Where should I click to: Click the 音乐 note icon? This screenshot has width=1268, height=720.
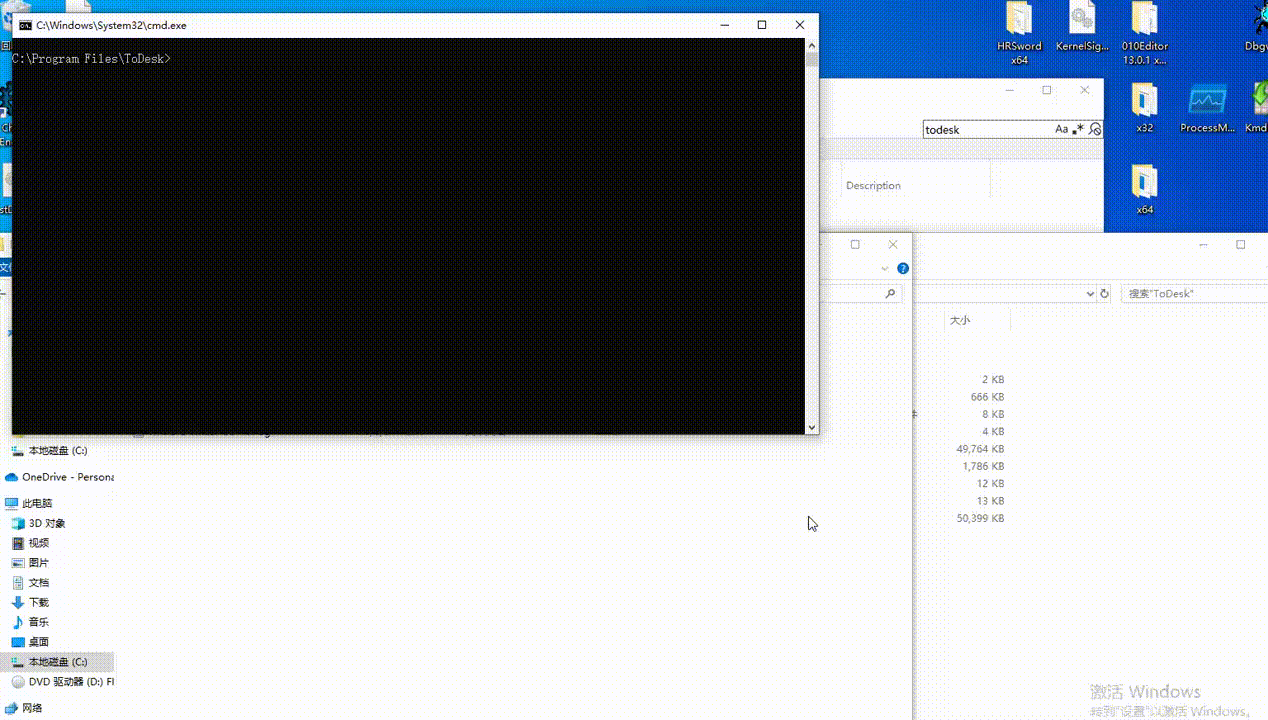point(17,622)
